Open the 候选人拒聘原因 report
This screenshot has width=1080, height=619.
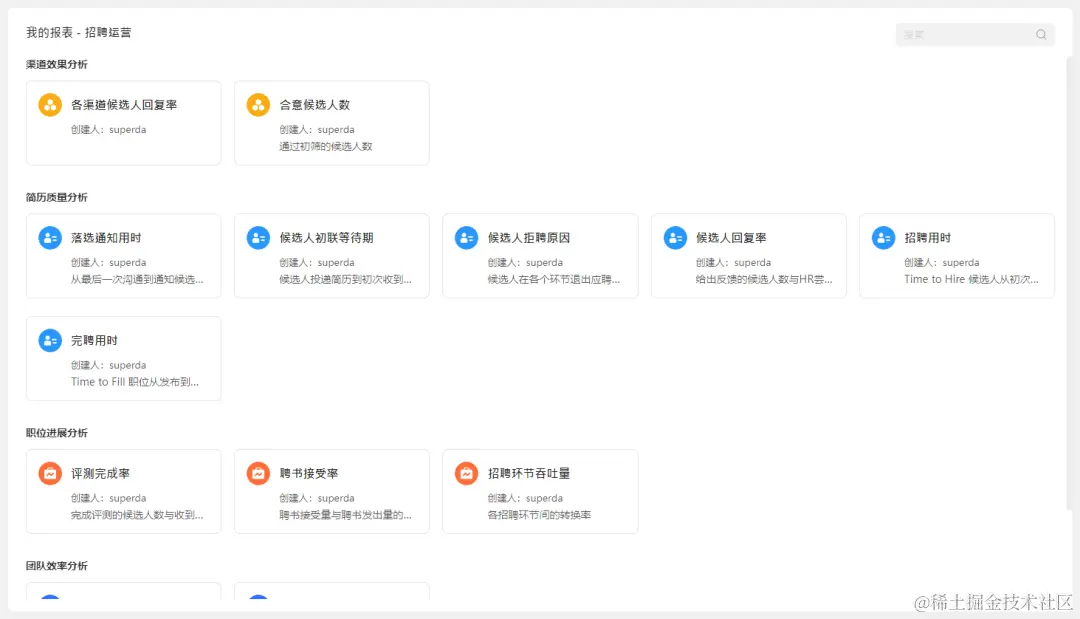point(540,255)
